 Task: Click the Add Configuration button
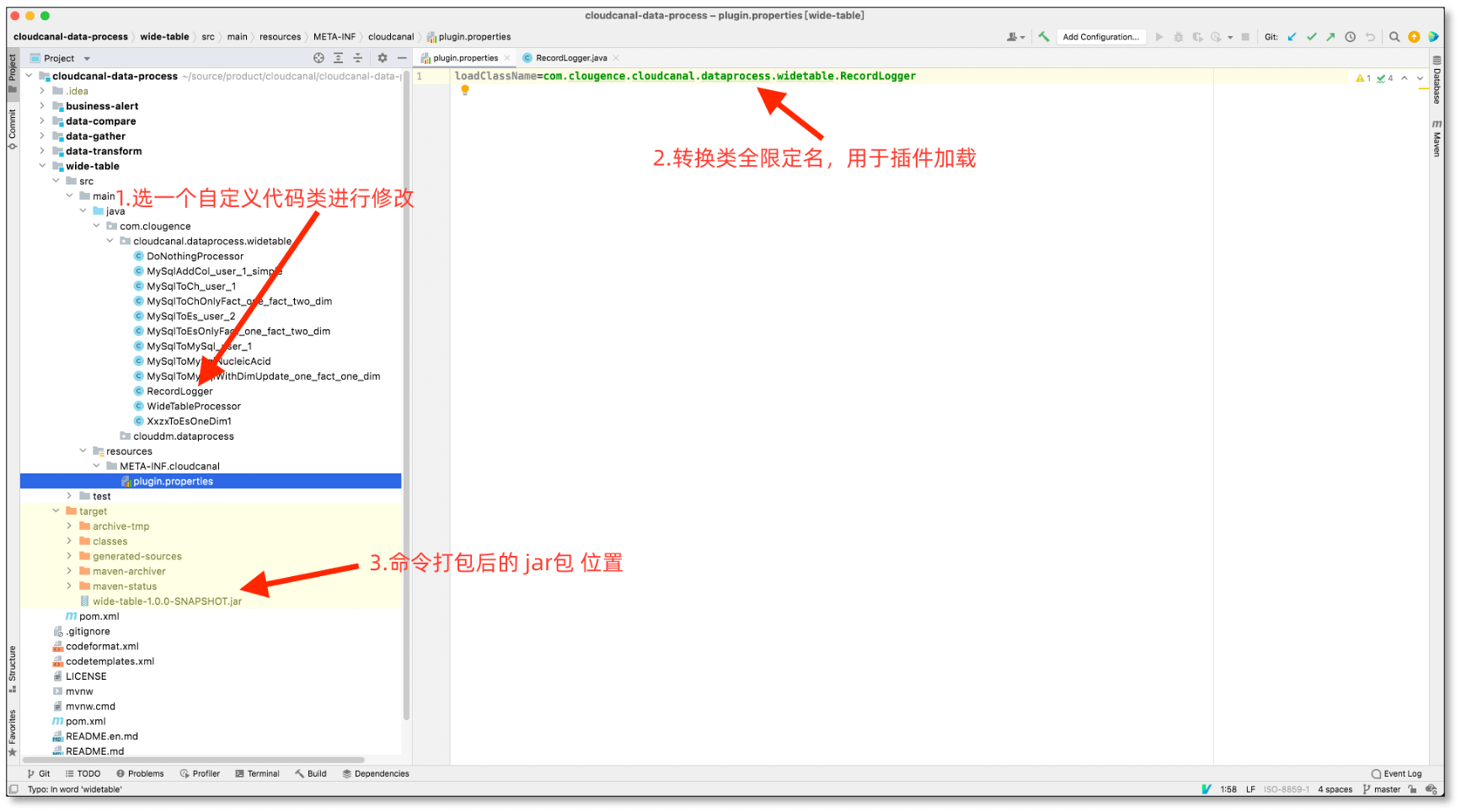pyautogui.click(x=1100, y=37)
